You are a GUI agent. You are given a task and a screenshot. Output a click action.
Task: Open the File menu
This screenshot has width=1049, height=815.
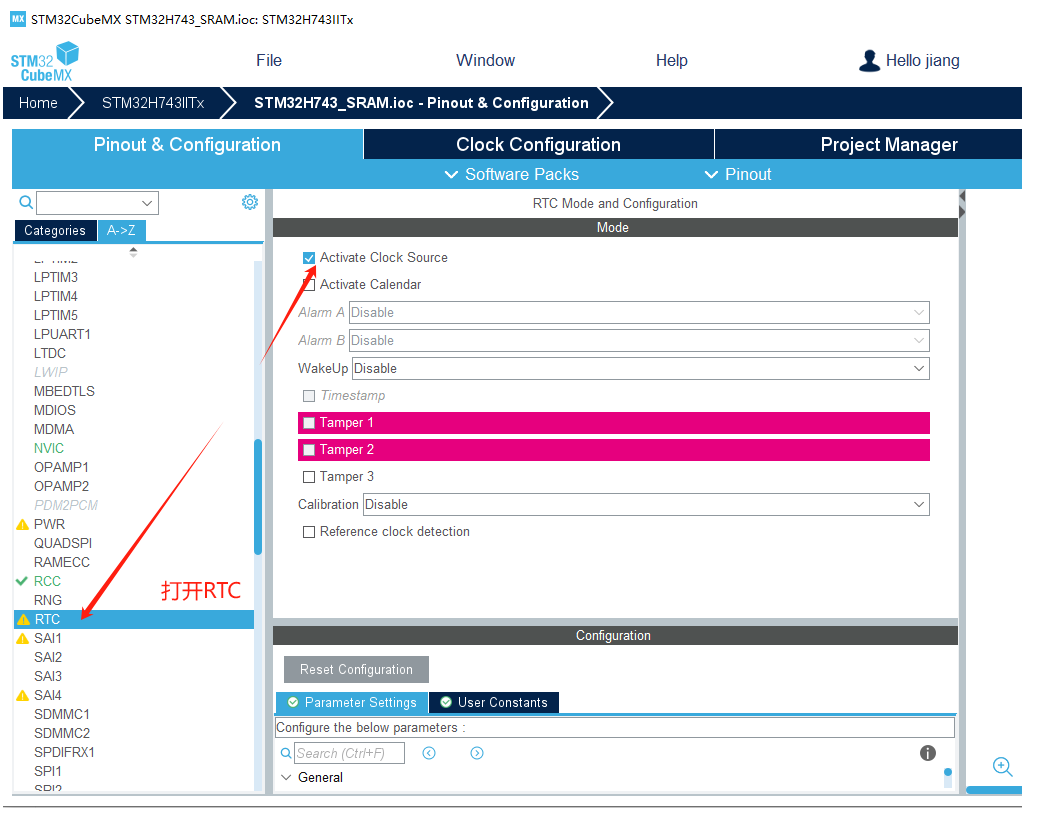pyautogui.click(x=269, y=60)
